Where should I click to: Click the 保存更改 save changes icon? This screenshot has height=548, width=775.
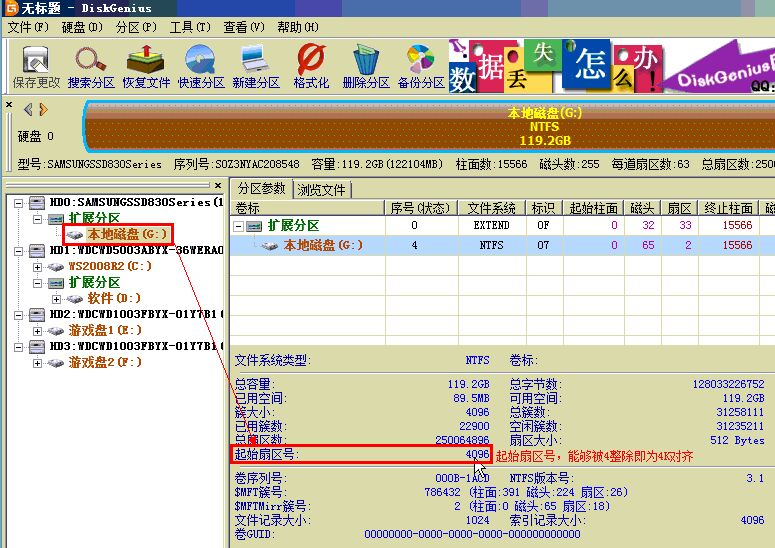tap(36, 66)
